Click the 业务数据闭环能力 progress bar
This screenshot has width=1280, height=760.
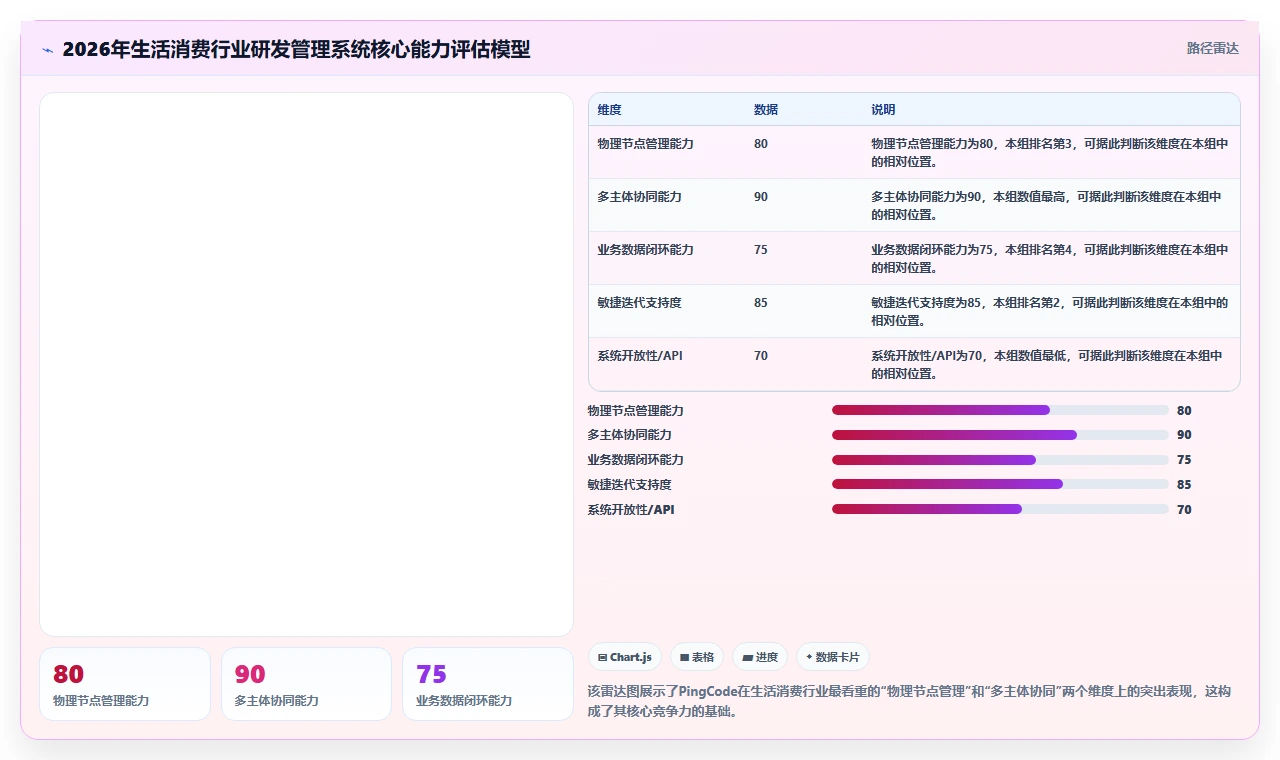[x=1000, y=460]
